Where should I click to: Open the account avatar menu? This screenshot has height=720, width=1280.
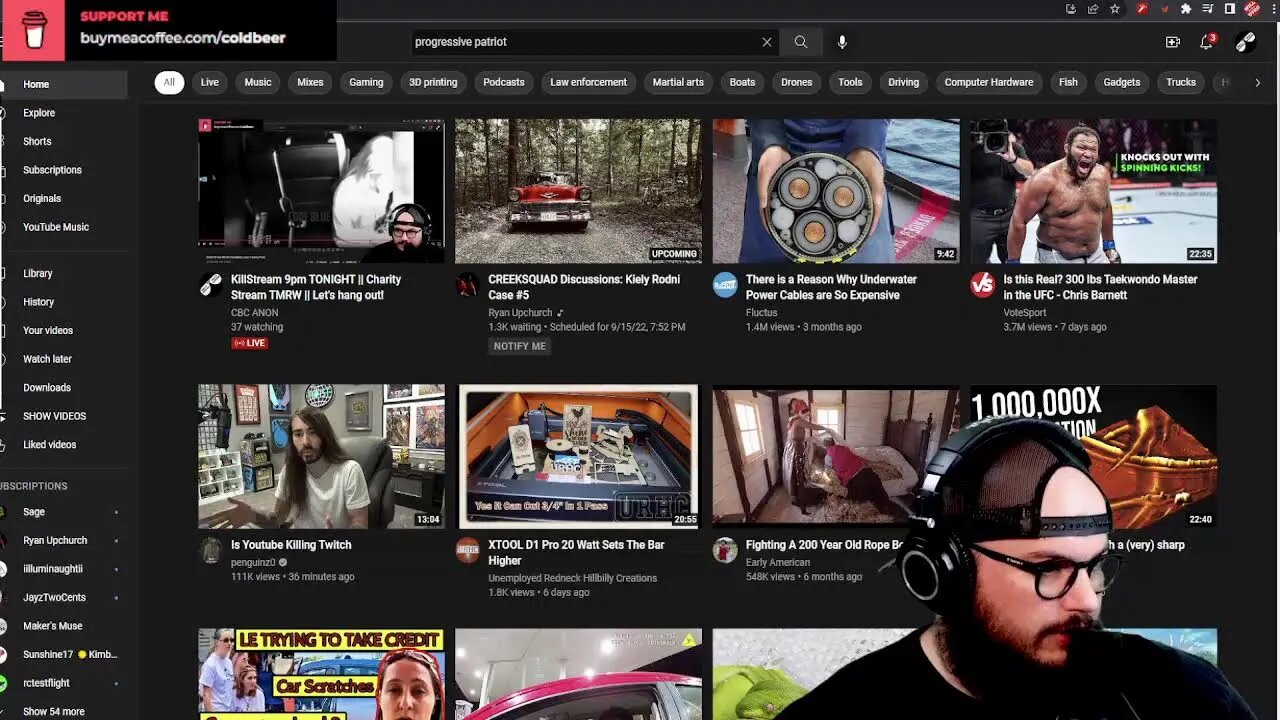[x=1245, y=42]
